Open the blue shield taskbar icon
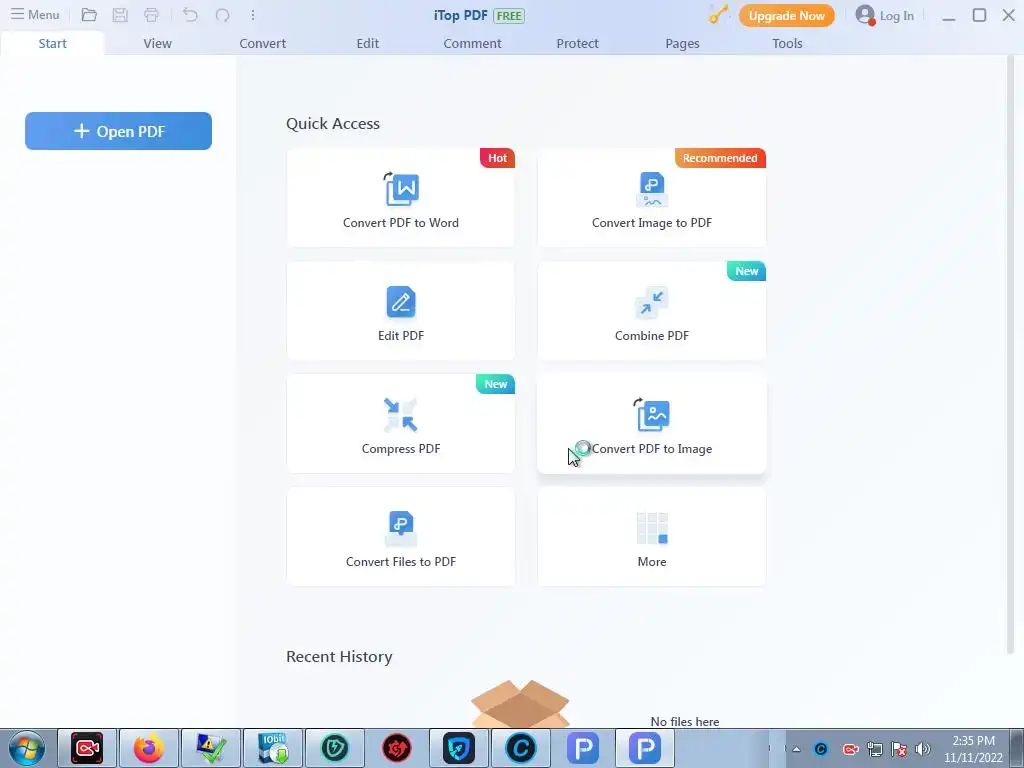Screen dimensions: 1024x768 459,748
